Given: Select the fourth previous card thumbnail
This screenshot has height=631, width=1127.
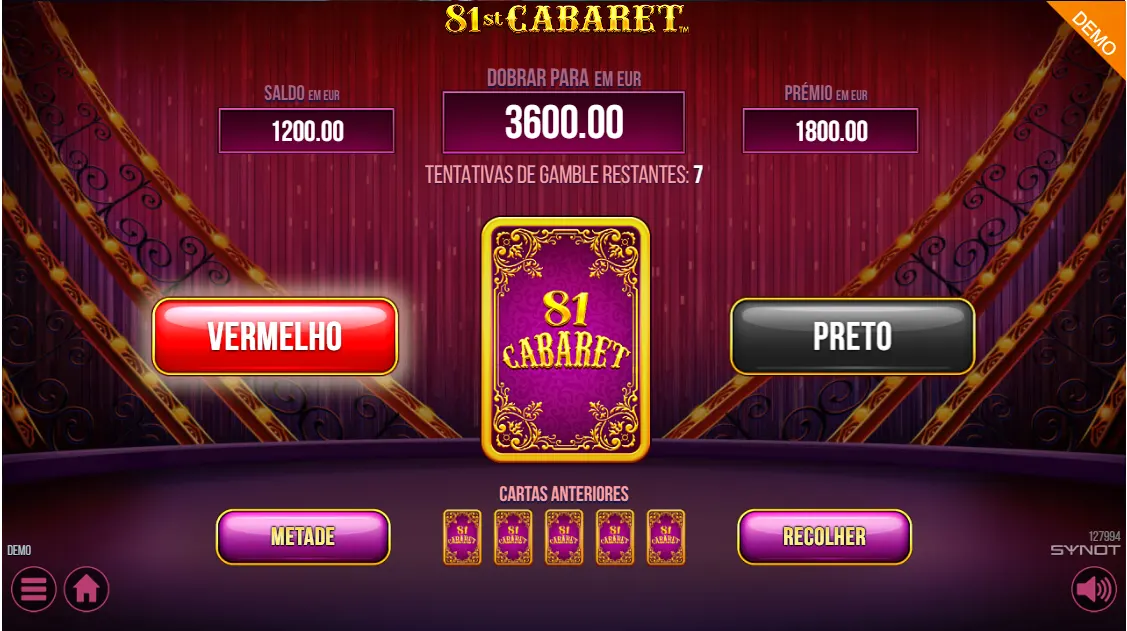Looking at the screenshot, I should pos(615,537).
